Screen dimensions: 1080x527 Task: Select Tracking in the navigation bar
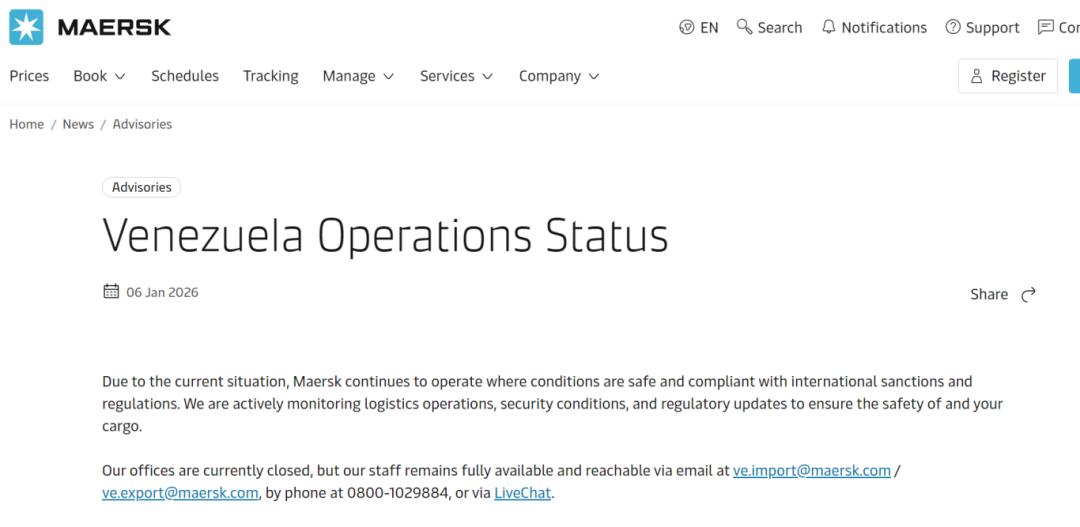click(x=270, y=76)
